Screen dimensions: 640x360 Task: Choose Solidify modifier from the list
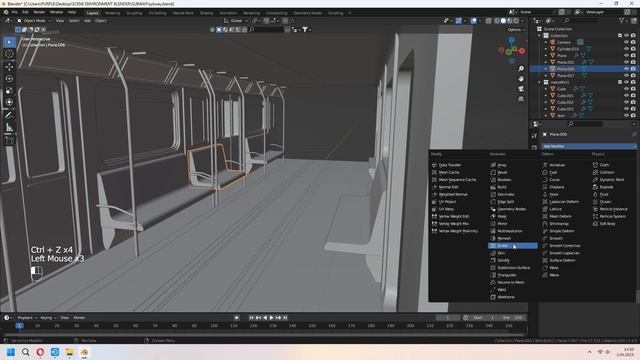point(513,260)
